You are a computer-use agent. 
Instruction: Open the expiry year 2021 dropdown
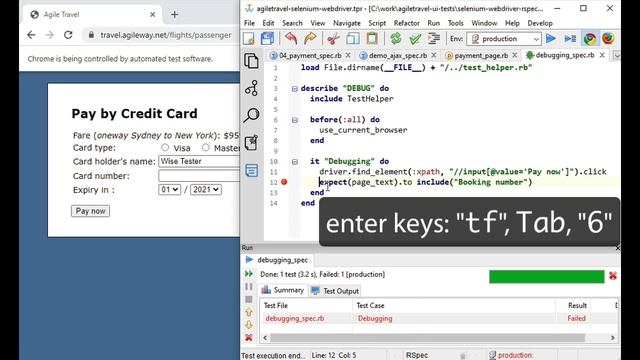[206, 189]
